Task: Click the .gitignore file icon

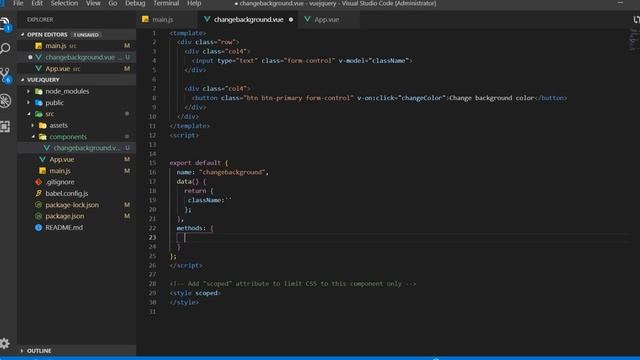Action: [x=39, y=182]
